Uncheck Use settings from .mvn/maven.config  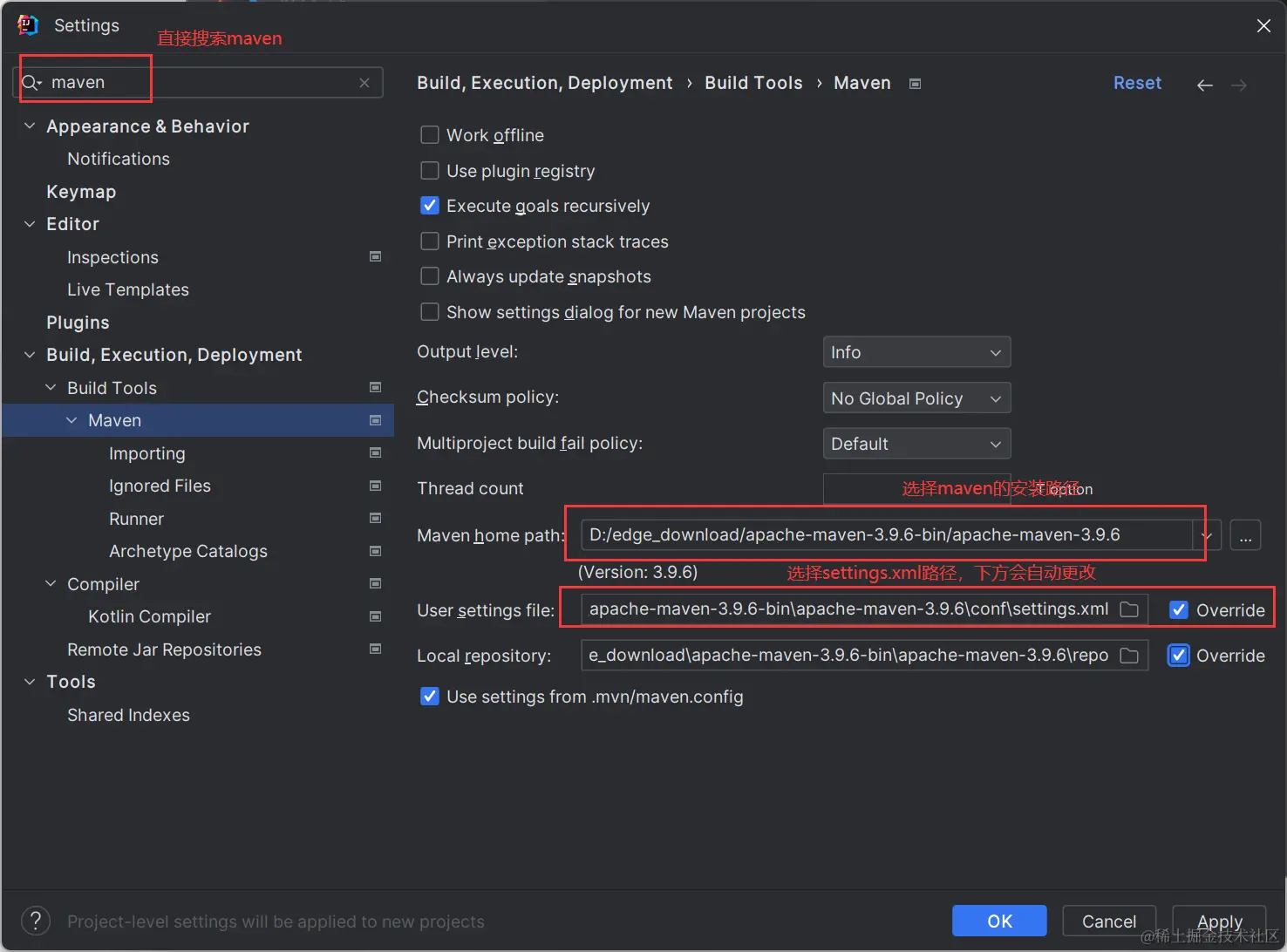coord(430,697)
